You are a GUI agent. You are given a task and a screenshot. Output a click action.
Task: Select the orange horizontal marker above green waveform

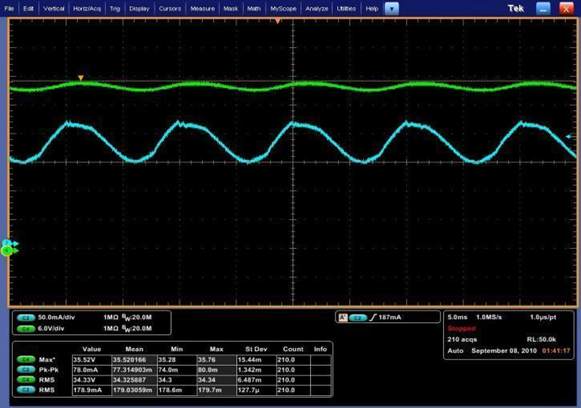pos(80,78)
